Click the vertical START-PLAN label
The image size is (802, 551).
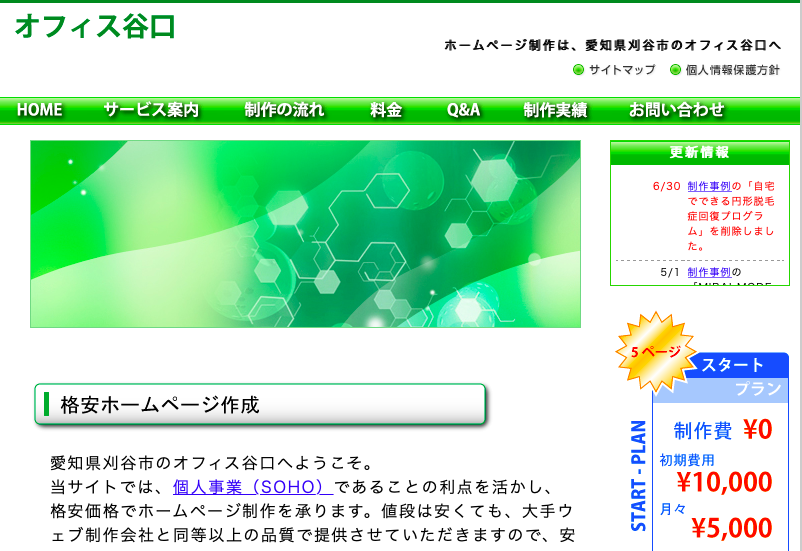click(x=639, y=475)
